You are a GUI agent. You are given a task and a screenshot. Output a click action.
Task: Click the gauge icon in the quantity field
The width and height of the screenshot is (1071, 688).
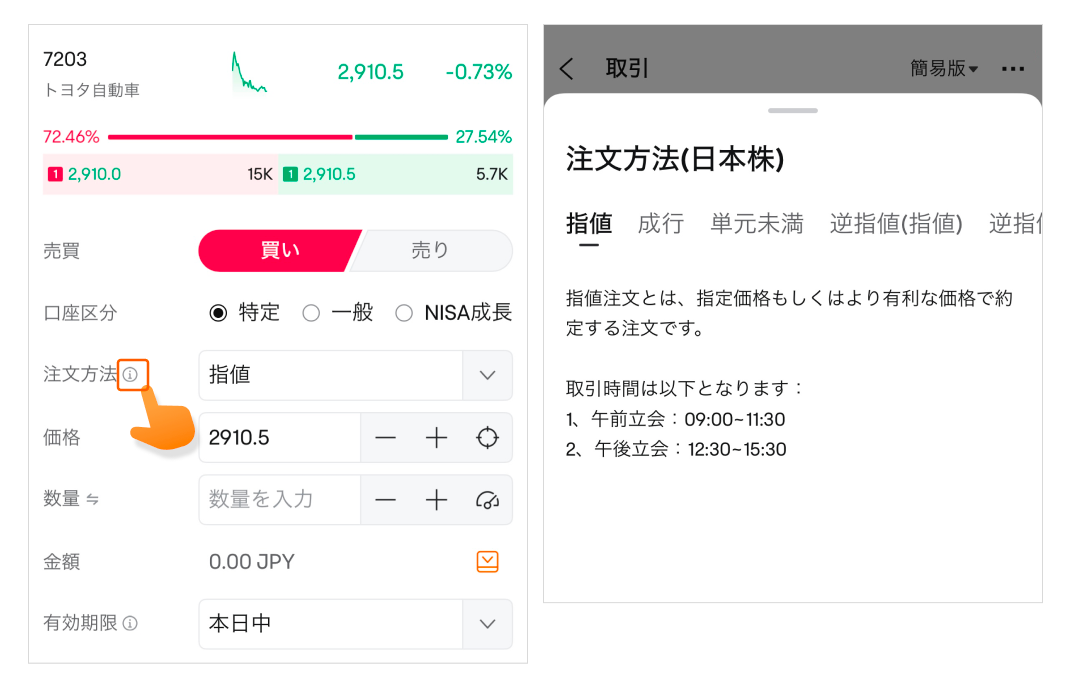pyautogui.click(x=487, y=500)
